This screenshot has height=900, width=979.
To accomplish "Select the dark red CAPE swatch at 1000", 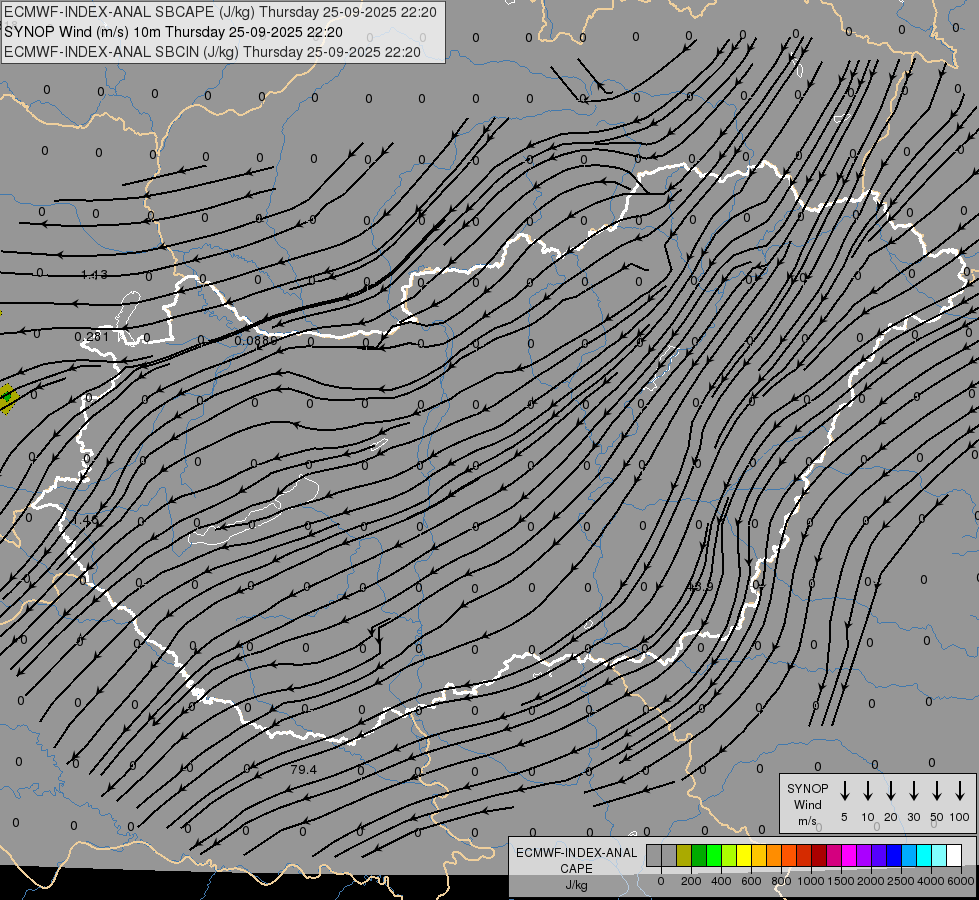I will point(819,855).
